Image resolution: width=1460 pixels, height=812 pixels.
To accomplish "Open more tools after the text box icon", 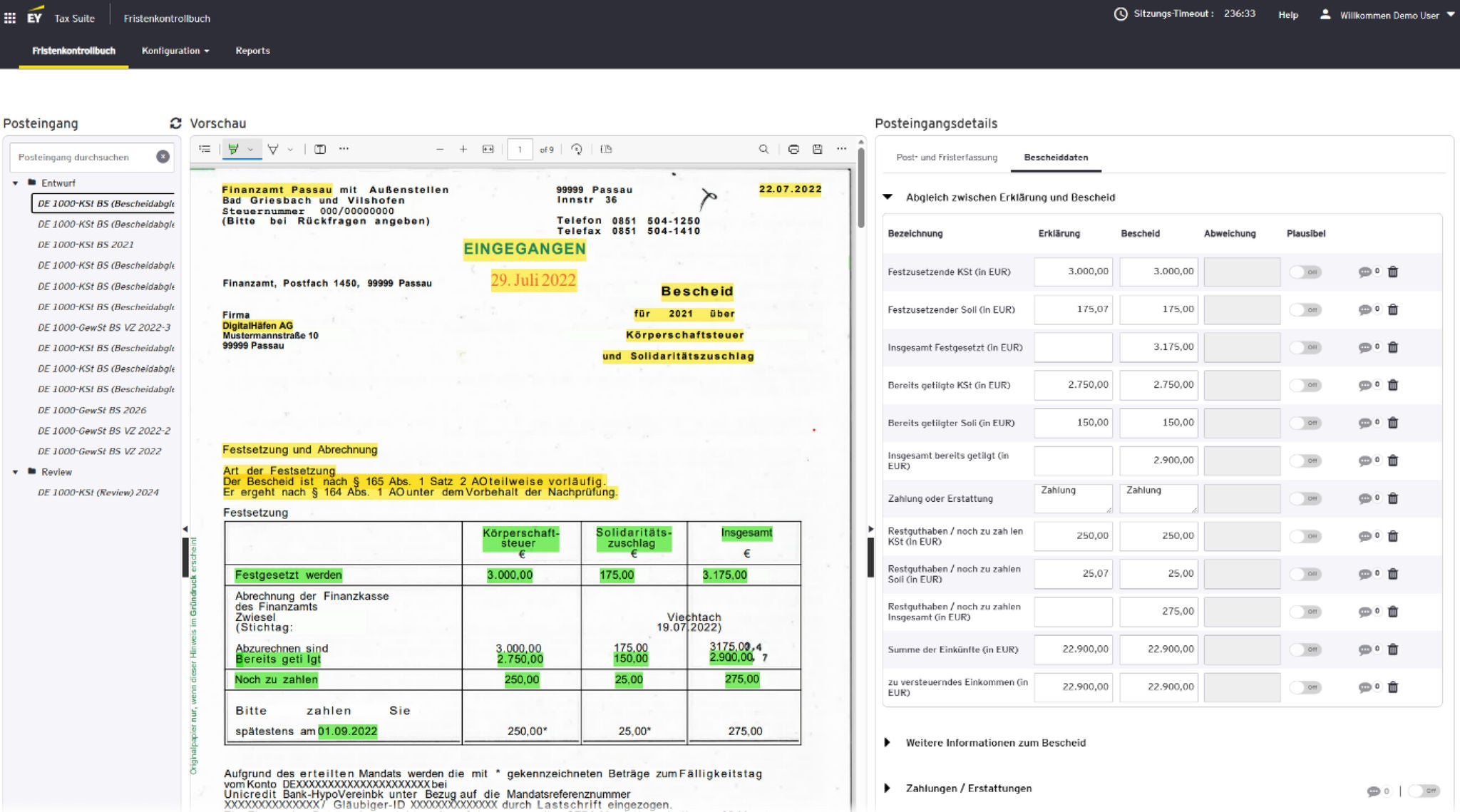I will point(344,149).
